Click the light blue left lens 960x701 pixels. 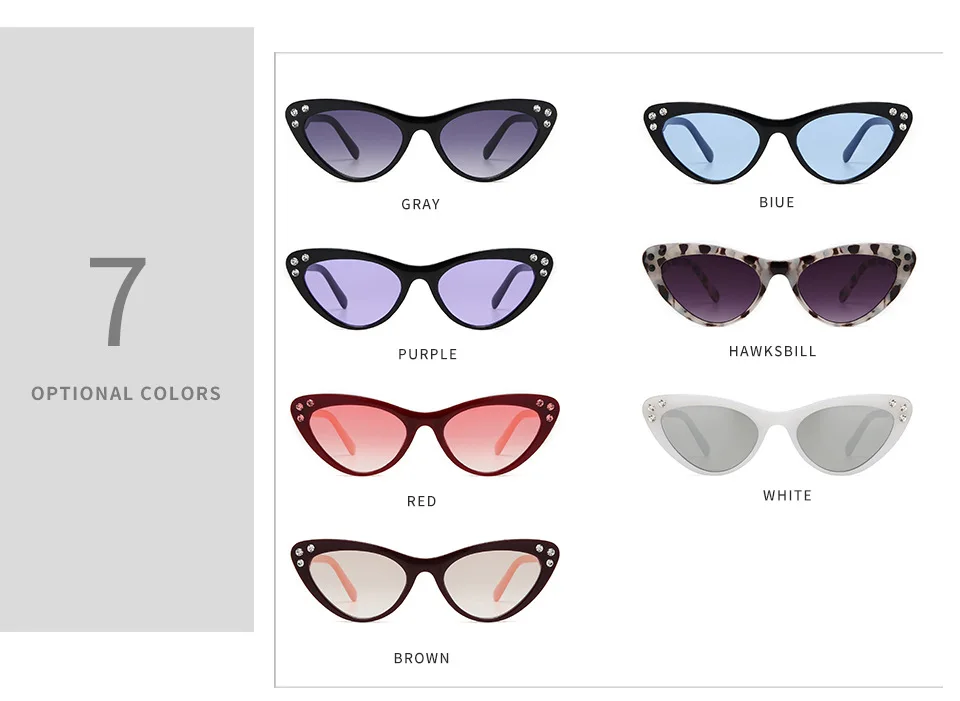[x=711, y=147]
